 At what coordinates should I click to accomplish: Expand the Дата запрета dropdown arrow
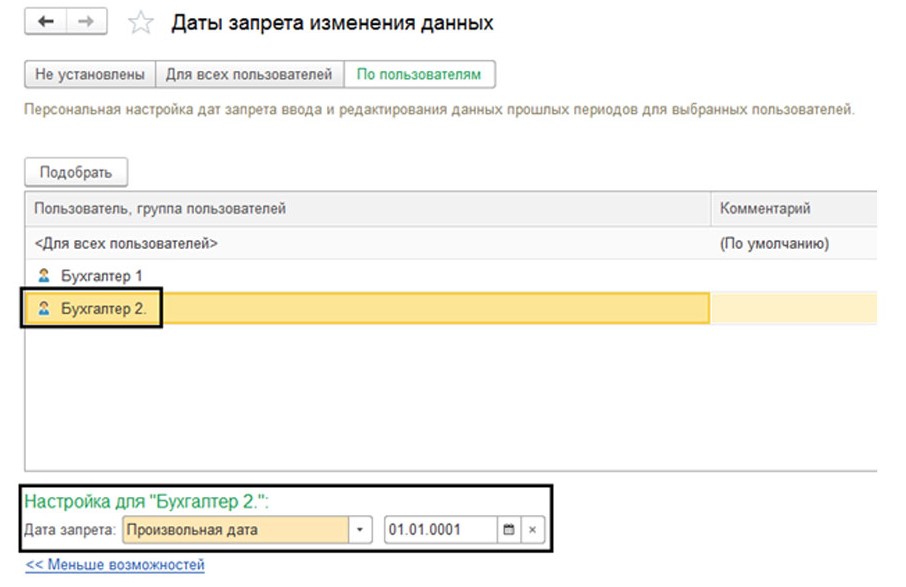[x=359, y=530]
